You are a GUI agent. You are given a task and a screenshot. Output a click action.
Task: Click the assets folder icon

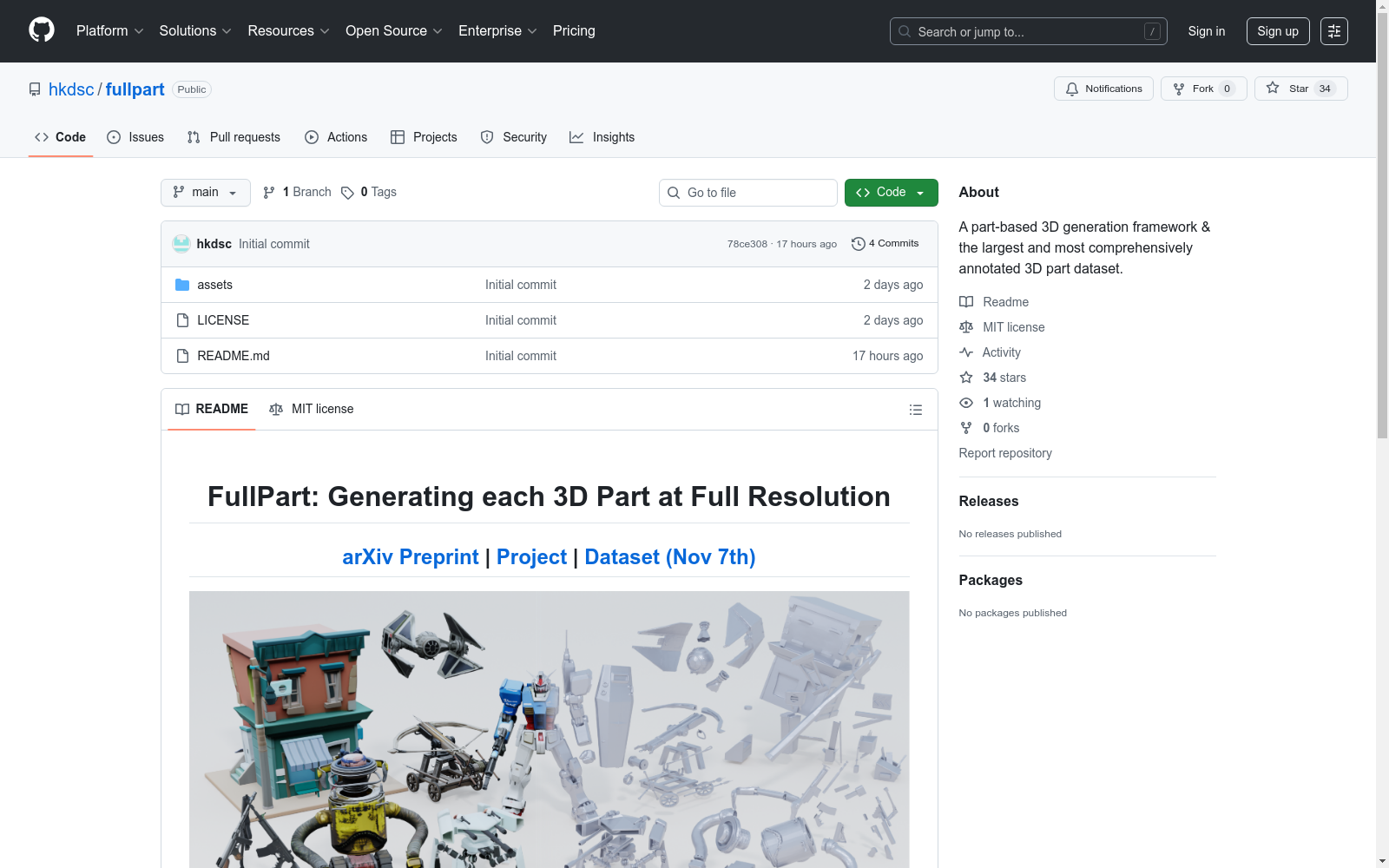point(182,285)
